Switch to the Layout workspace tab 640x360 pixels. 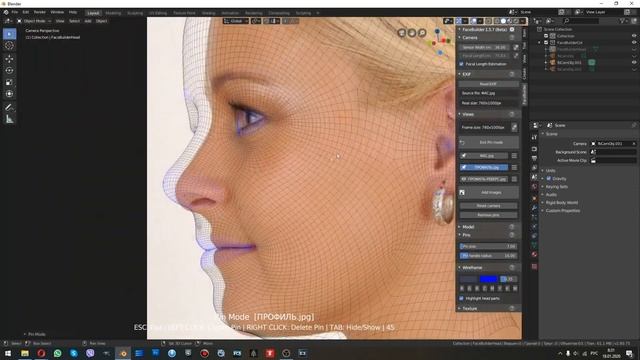click(93, 13)
